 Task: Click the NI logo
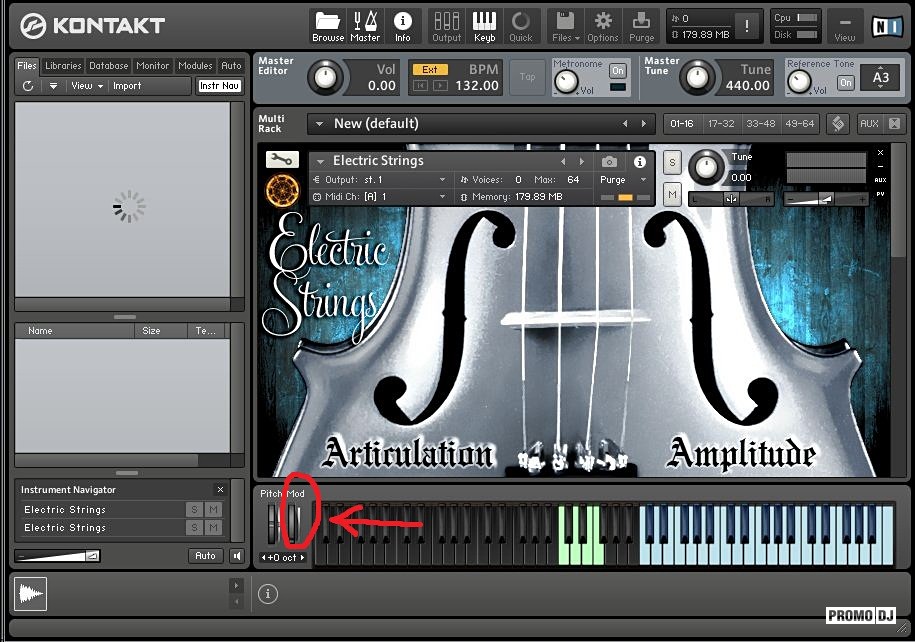point(886,26)
